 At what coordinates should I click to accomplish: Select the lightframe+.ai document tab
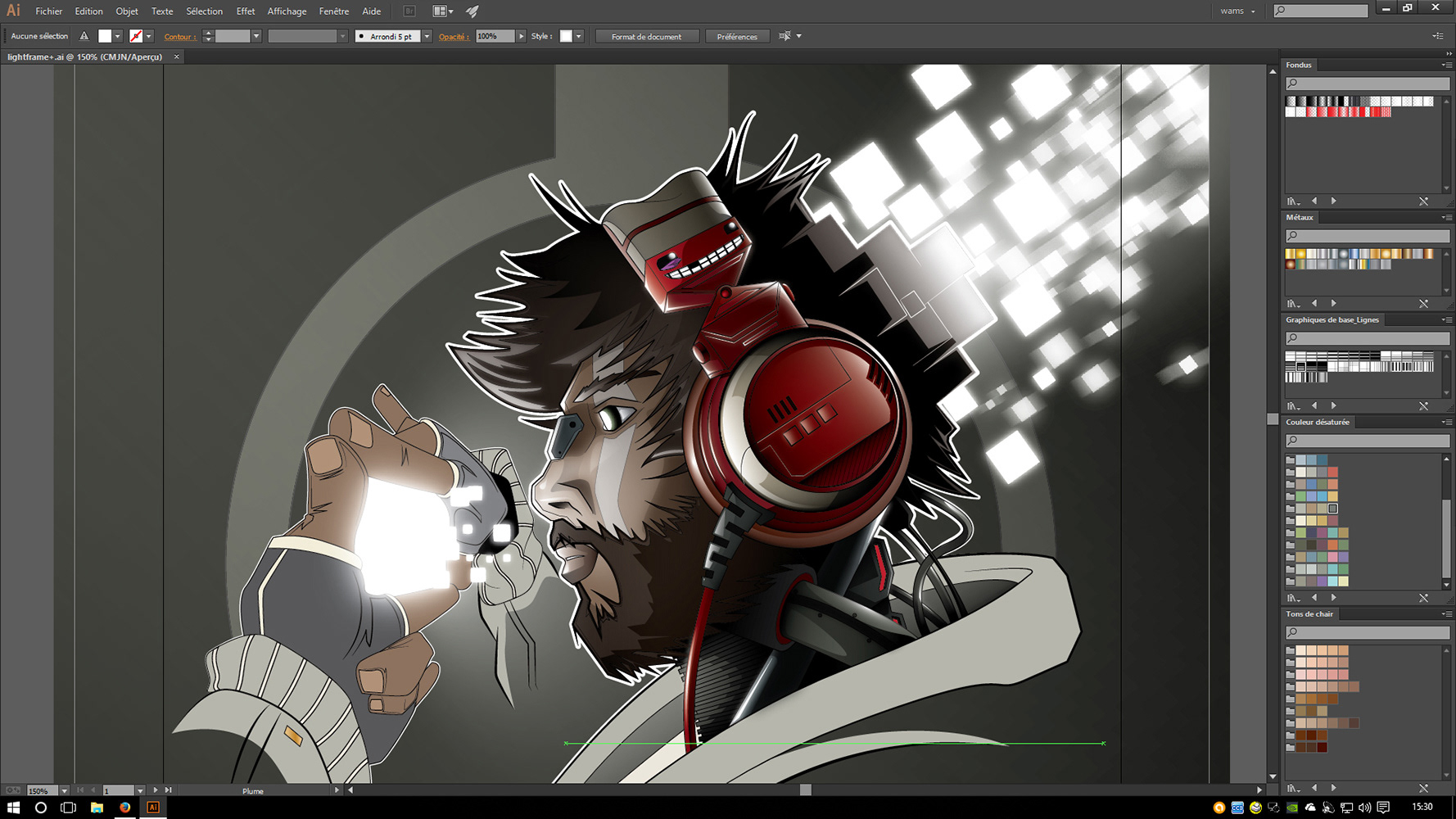tap(84, 57)
